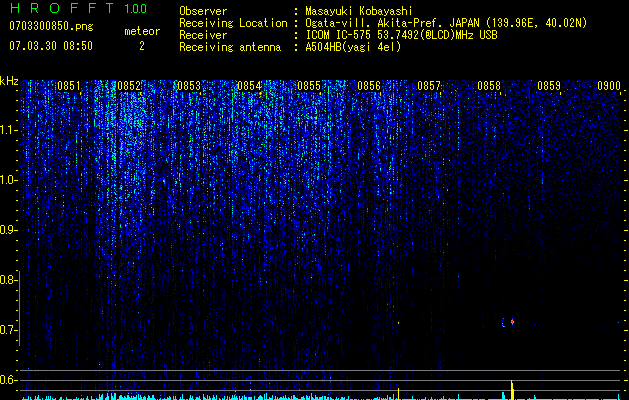This screenshot has width=629, height=400.
Task: Click the 0856 time marker
Action: (369, 86)
